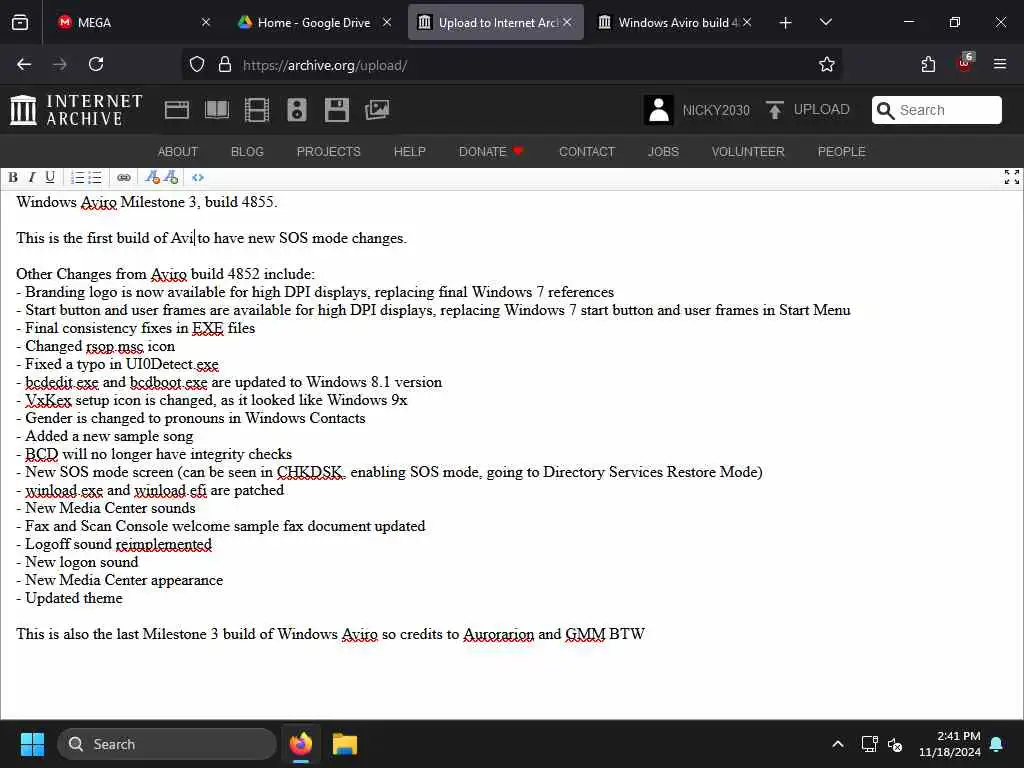1024x768 pixels.
Task: Open the notification bell icon
Action: pos(997,744)
